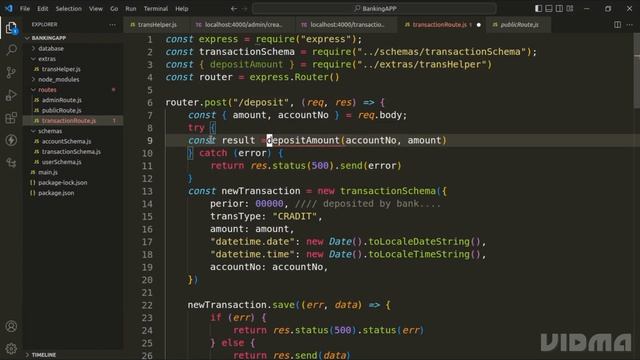This screenshot has height=360, width=640.
Task: Open the tree-shaped icon below the lightning icon
Action: pyautogui.click(x=11, y=162)
